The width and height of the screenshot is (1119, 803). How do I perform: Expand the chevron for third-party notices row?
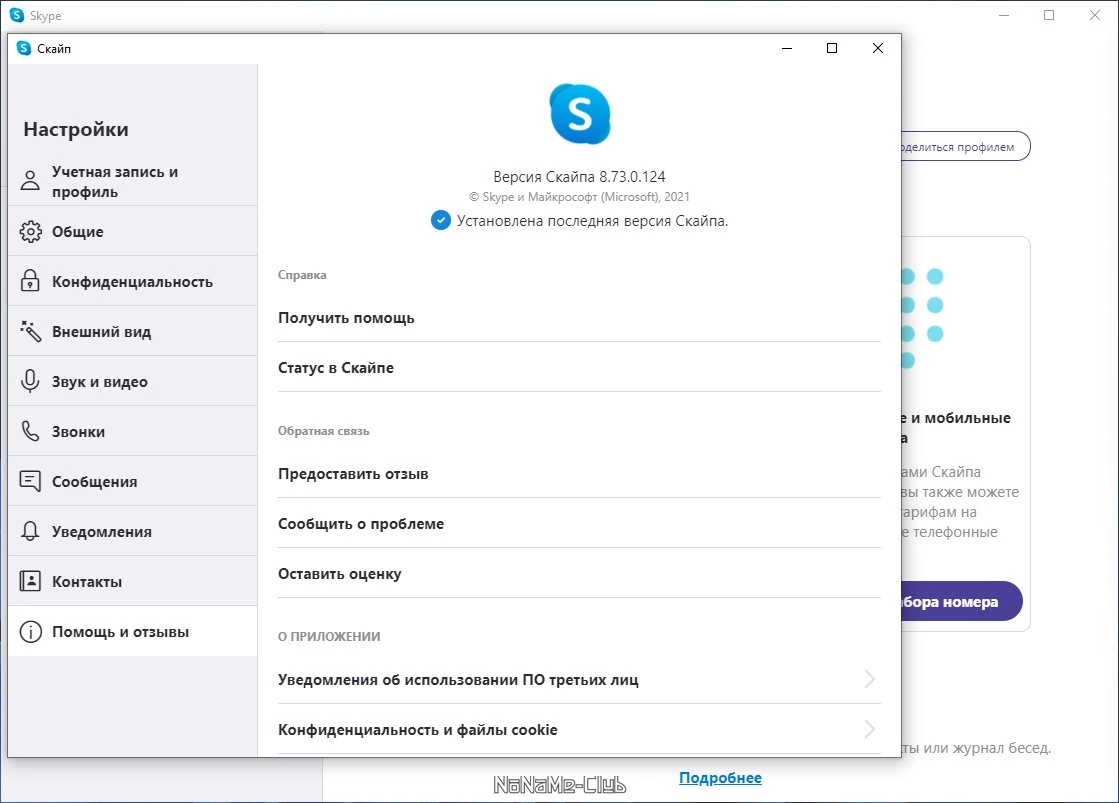click(x=869, y=679)
